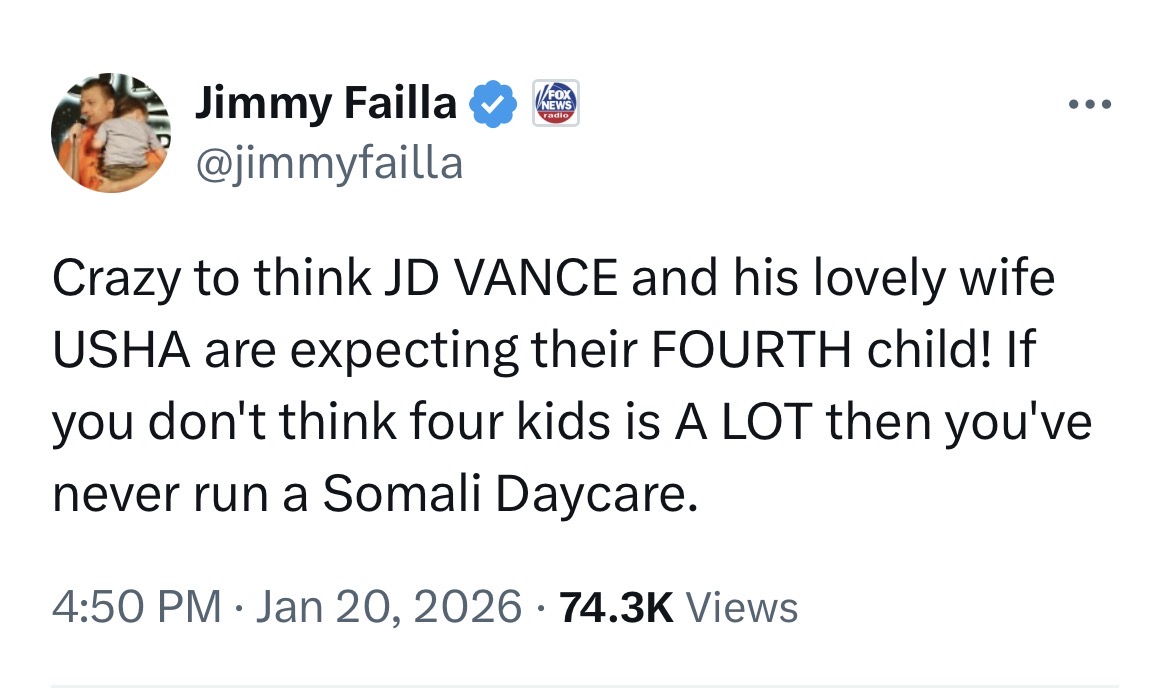Click the word Views in the footer
1170x699 pixels.
[x=744, y=607]
